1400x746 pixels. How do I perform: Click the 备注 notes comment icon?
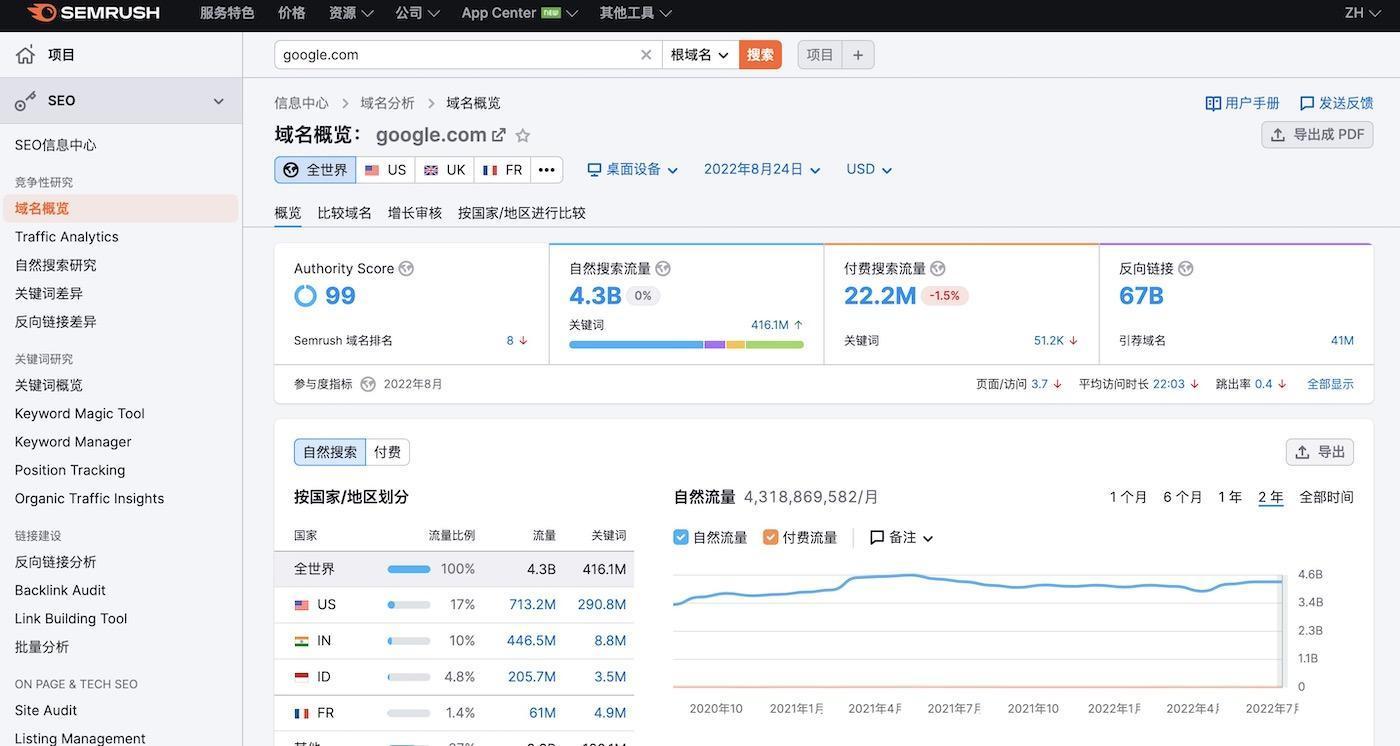pyautogui.click(x=877, y=538)
